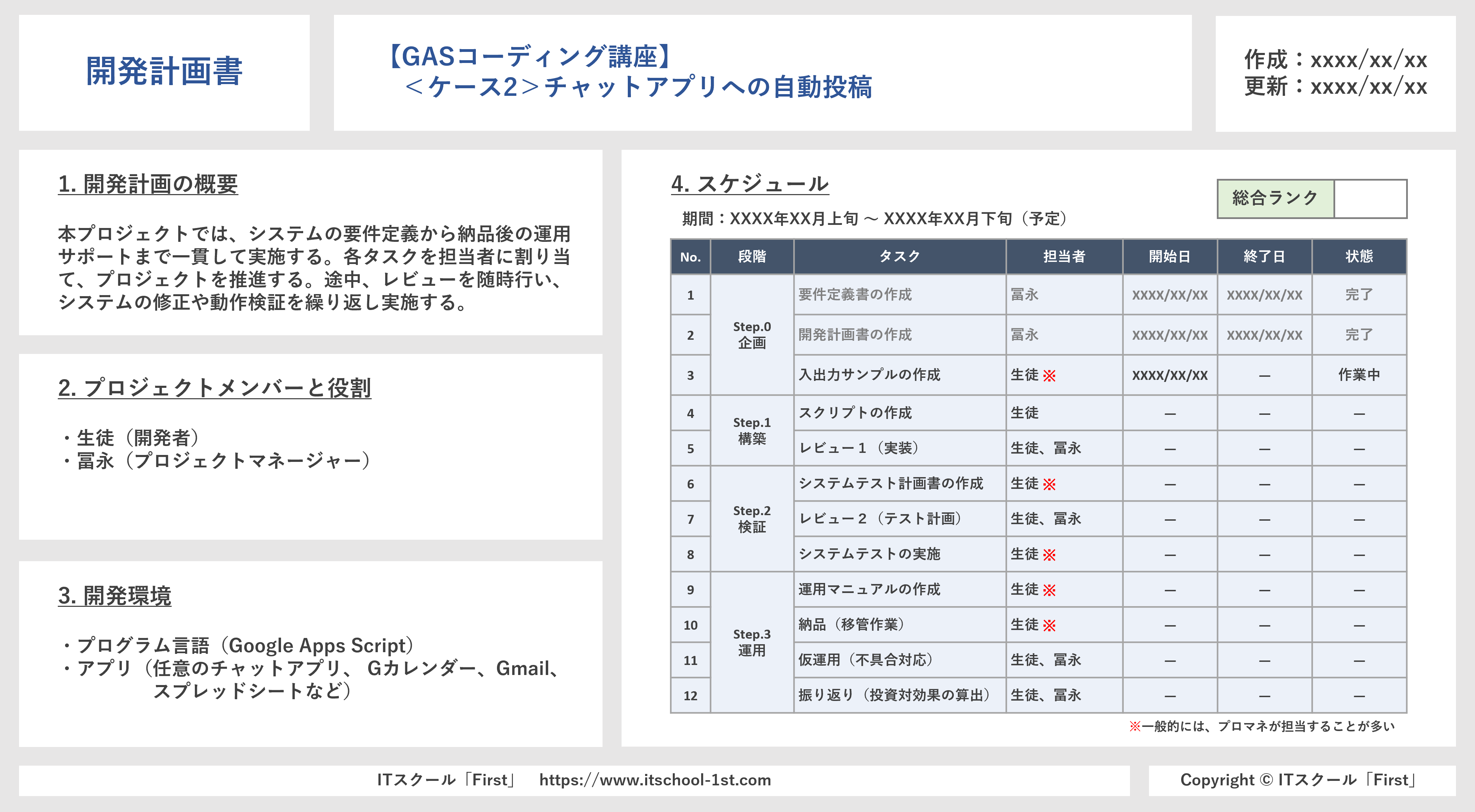Click the task スクリプトの作成
The image size is (1475, 812).
(x=855, y=413)
